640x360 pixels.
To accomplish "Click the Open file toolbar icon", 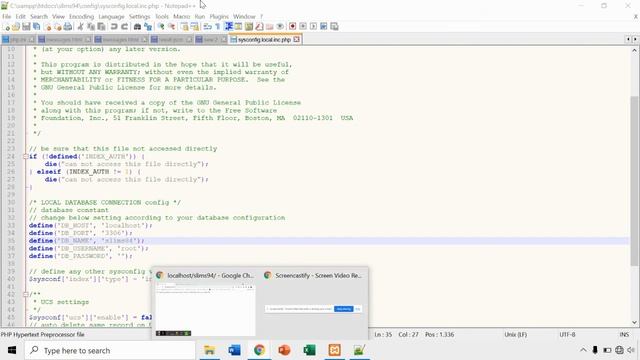I will [x=16, y=27].
